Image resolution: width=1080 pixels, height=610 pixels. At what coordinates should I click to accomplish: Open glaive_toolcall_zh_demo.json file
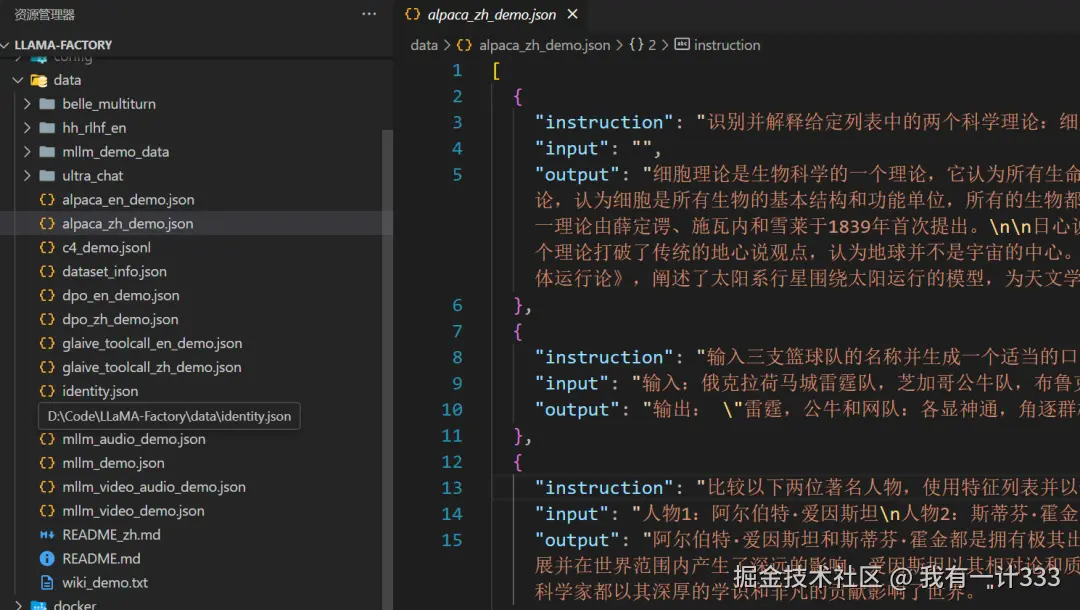[152, 367]
